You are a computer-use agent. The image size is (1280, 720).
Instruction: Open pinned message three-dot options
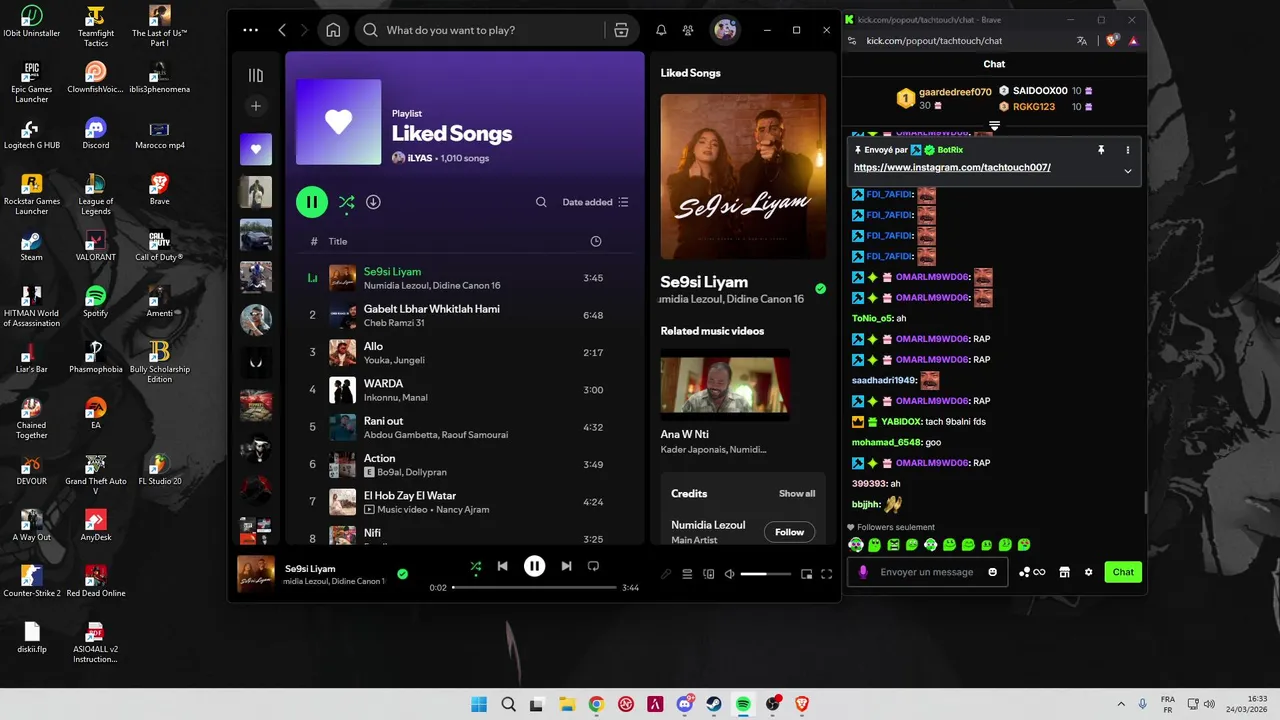1128,150
